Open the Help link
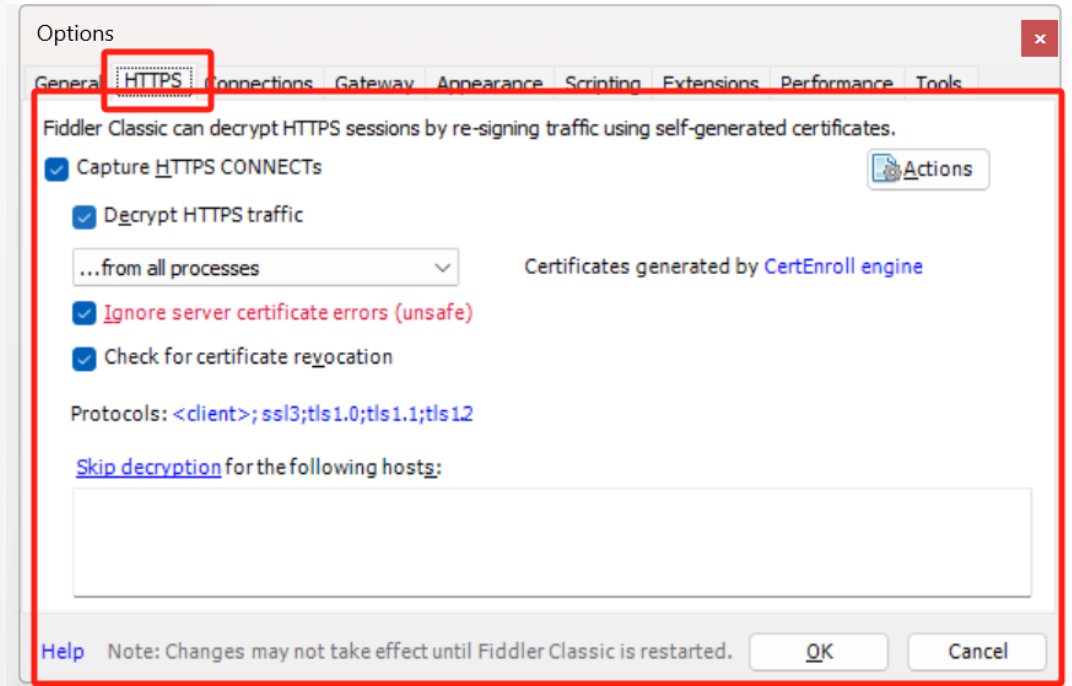The height and width of the screenshot is (686, 1072). 63,651
